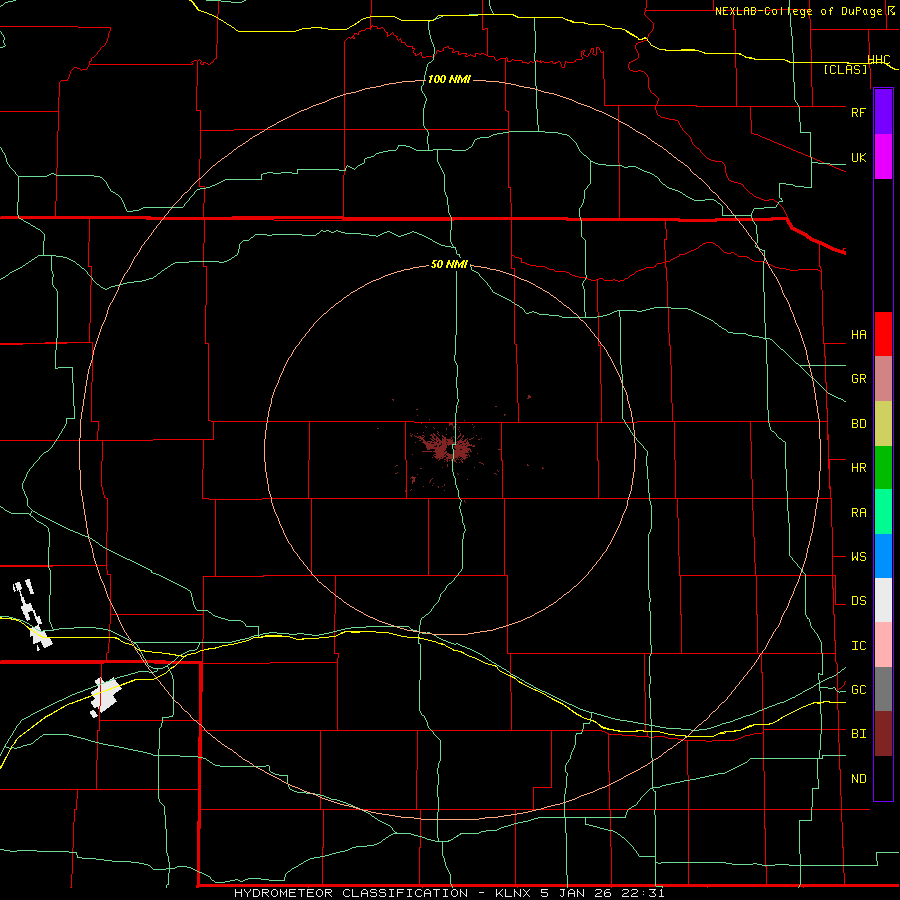The height and width of the screenshot is (900, 900).
Task: Click the WS blue legend color swatch
Action: 883,556
